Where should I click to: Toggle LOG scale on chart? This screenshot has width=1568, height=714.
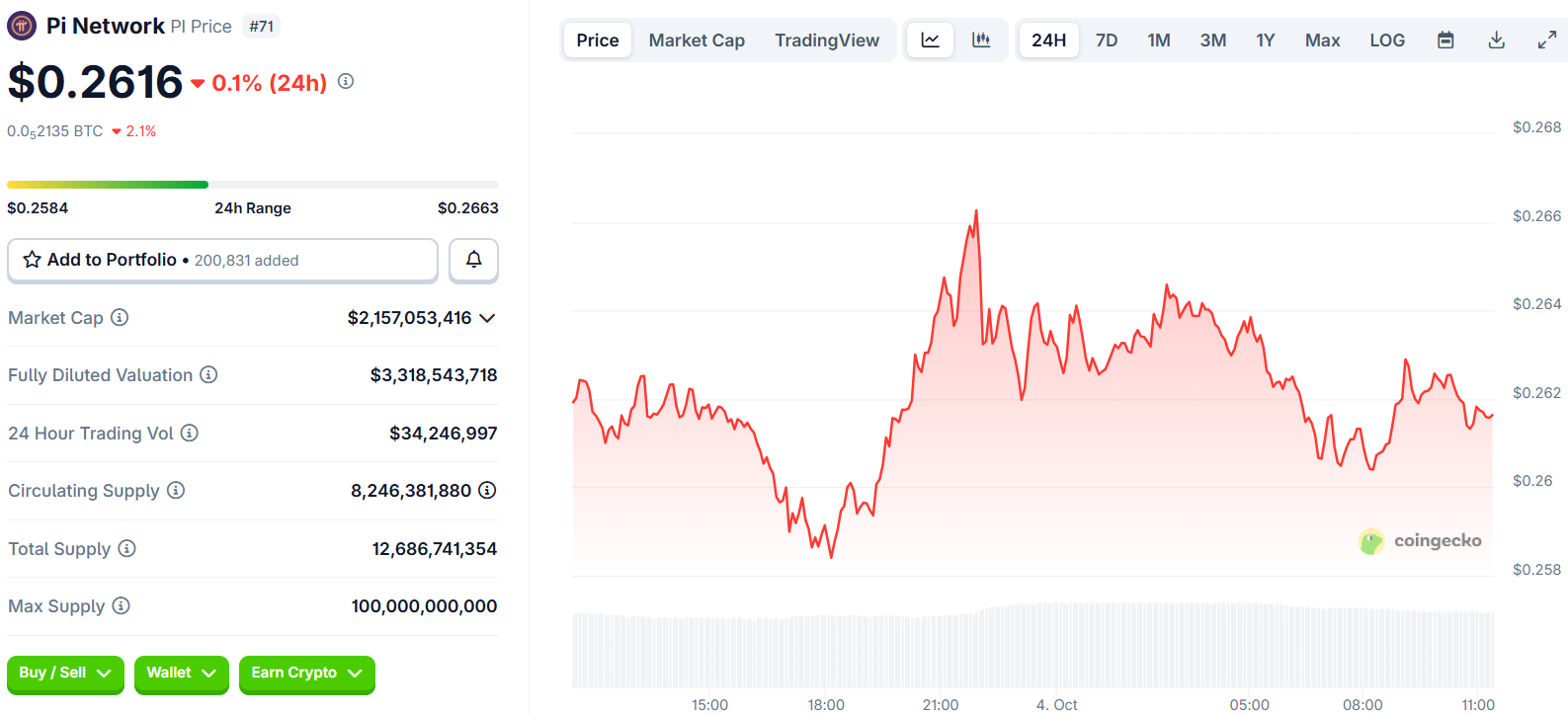pos(1387,40)
